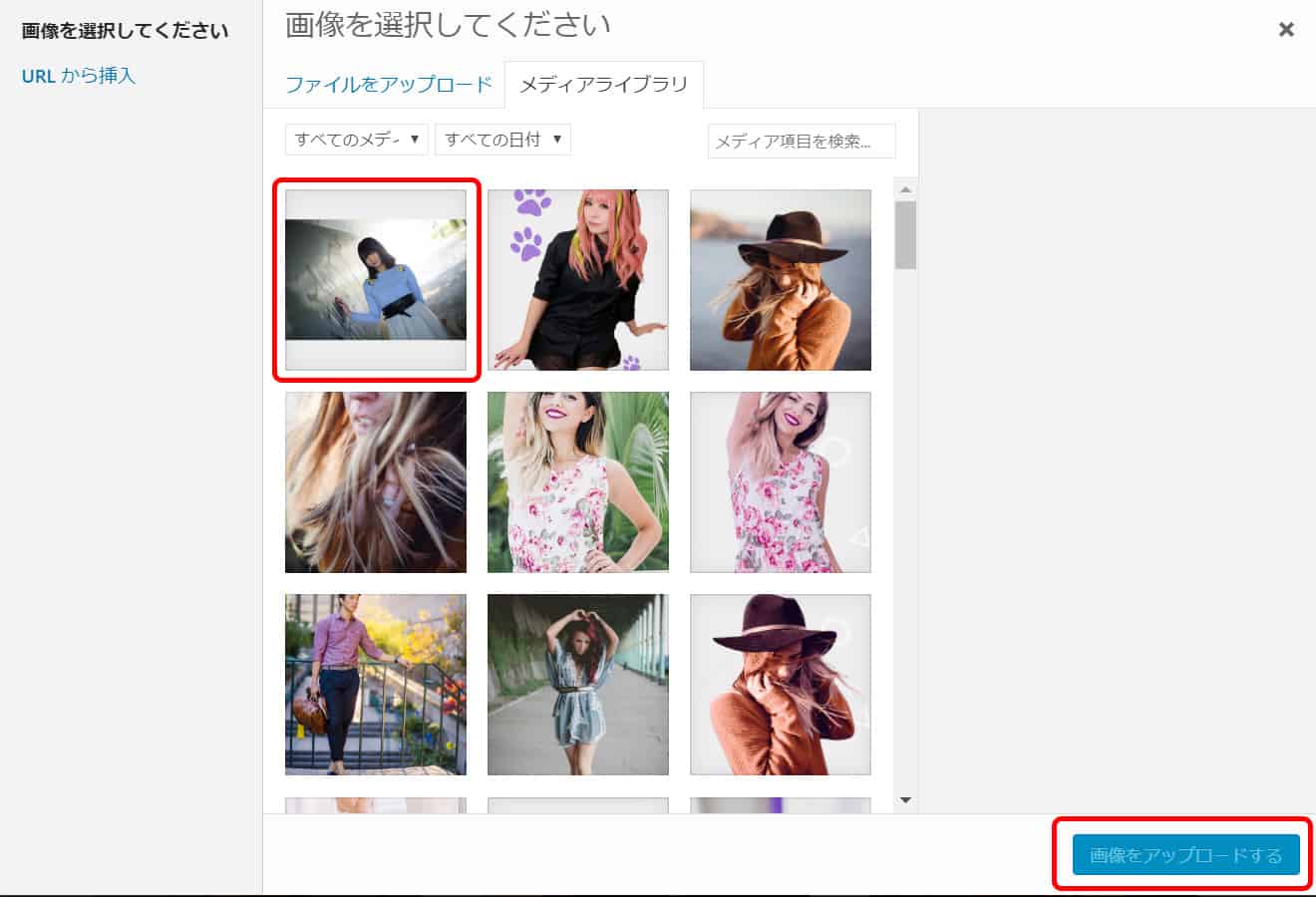The height and width of the screenshot is (897, 1316).
Task: Select the thumbnail of woman in blue sweater
Action: pyautogui.click(x=376, y=280)
